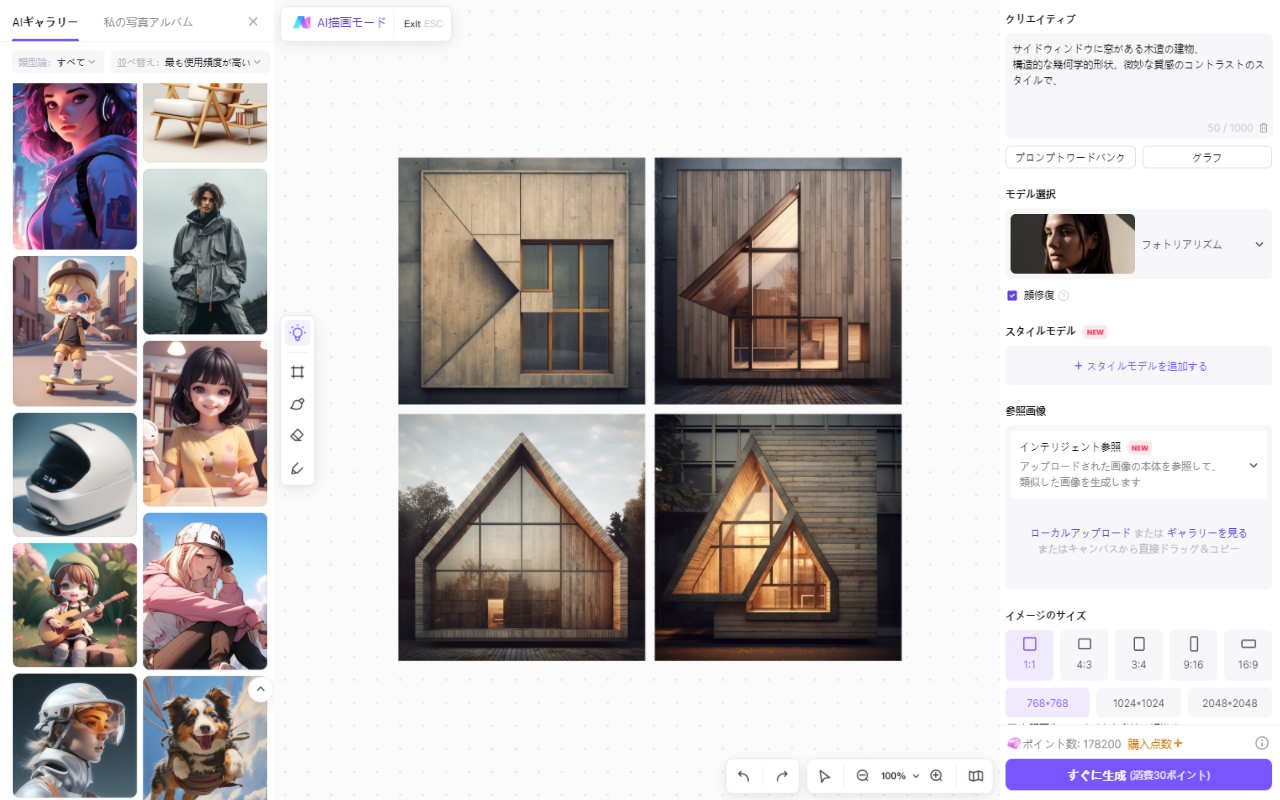
Task: Click the undo arrow icon
Action: [x=743, y=776]
